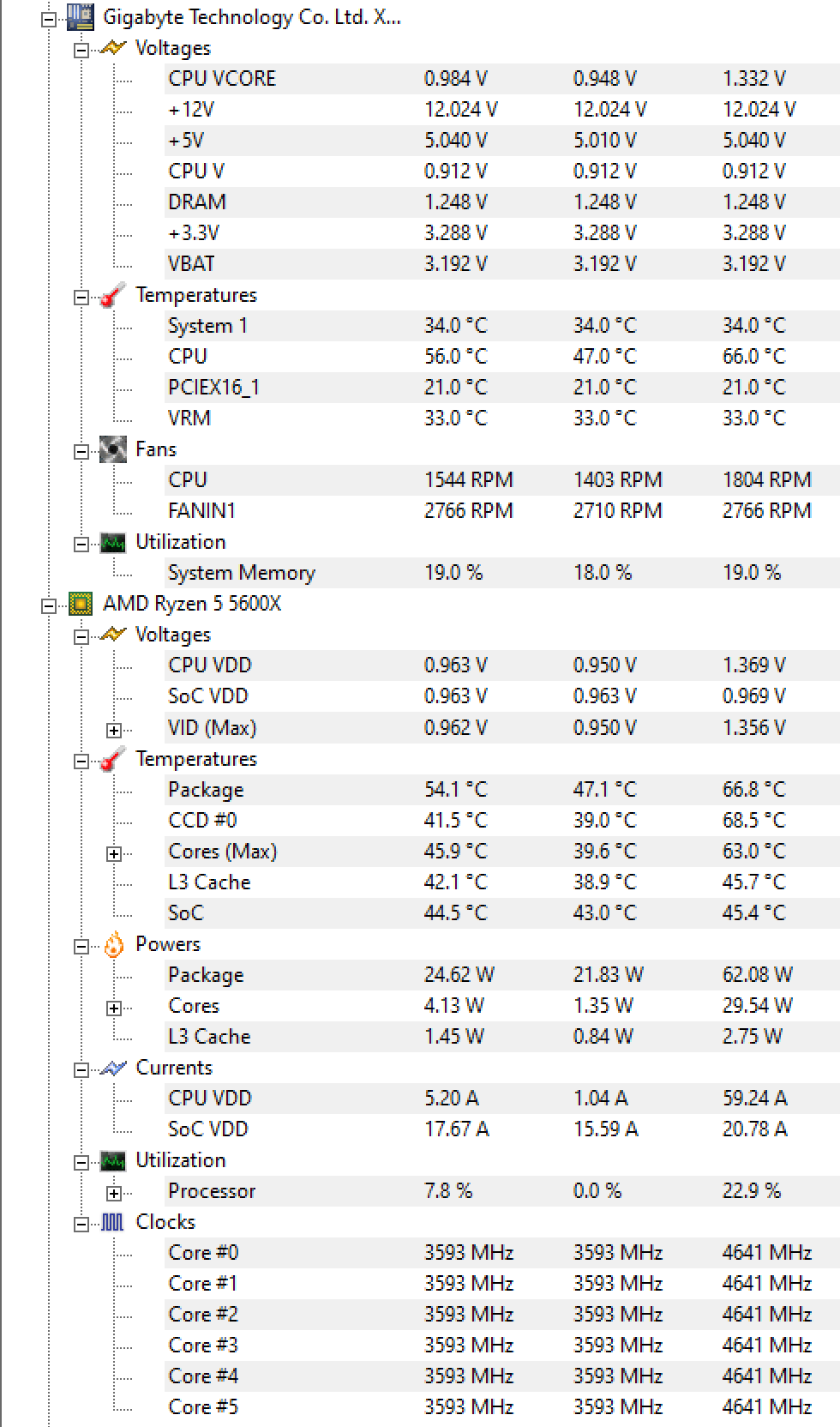Collapse the Powers section

[81, 947]
